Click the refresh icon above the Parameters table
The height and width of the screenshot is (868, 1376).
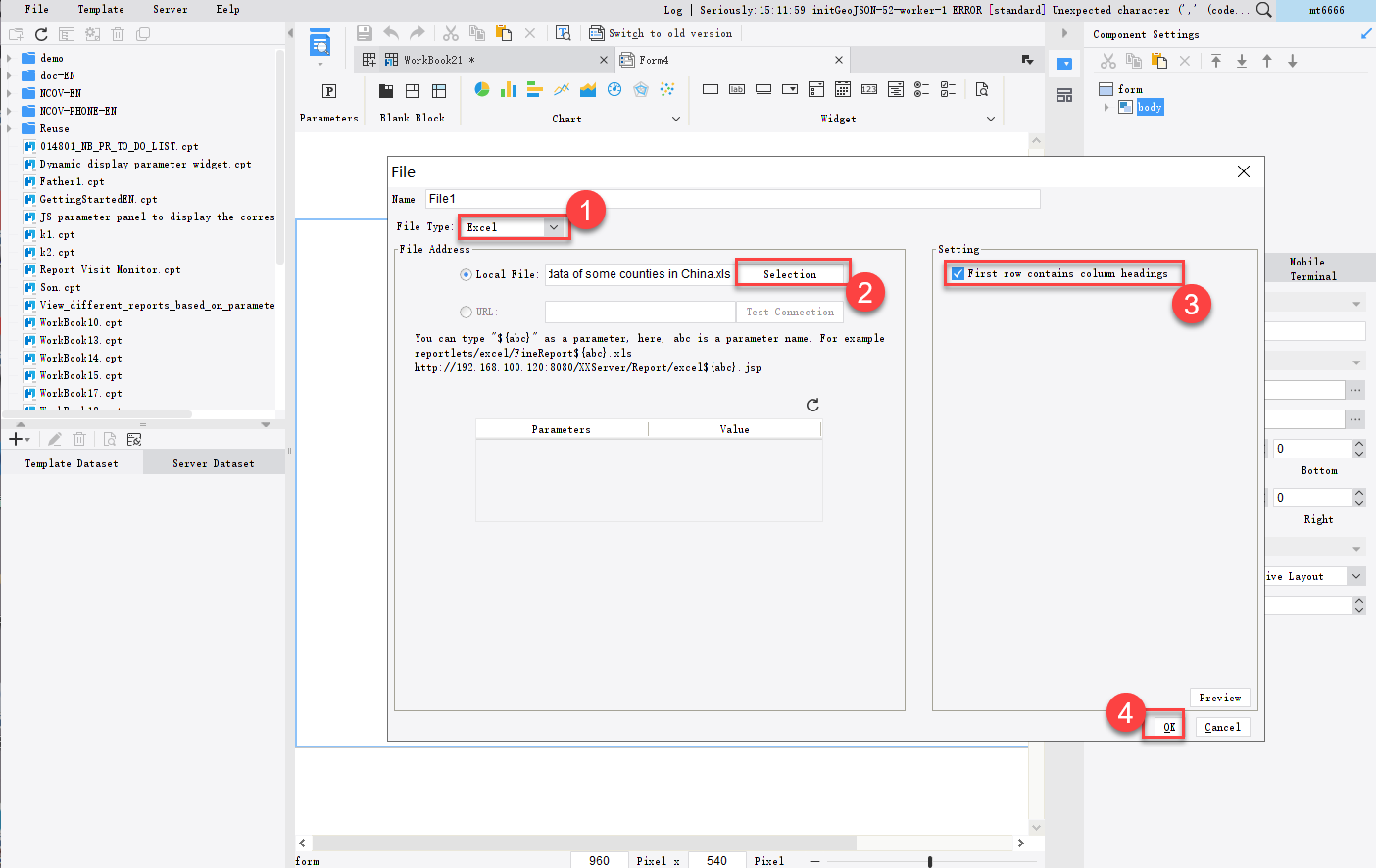(811, 404)
